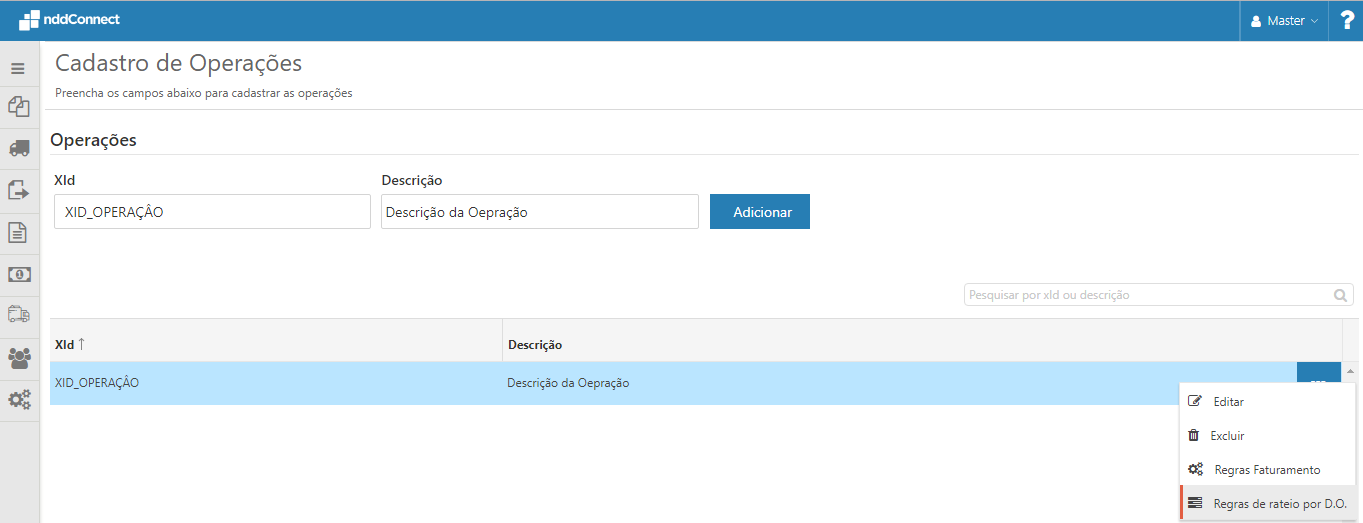Choose Regras Faturamento menu entry
Viewport: 1363px width, 523px height.
1268,469
